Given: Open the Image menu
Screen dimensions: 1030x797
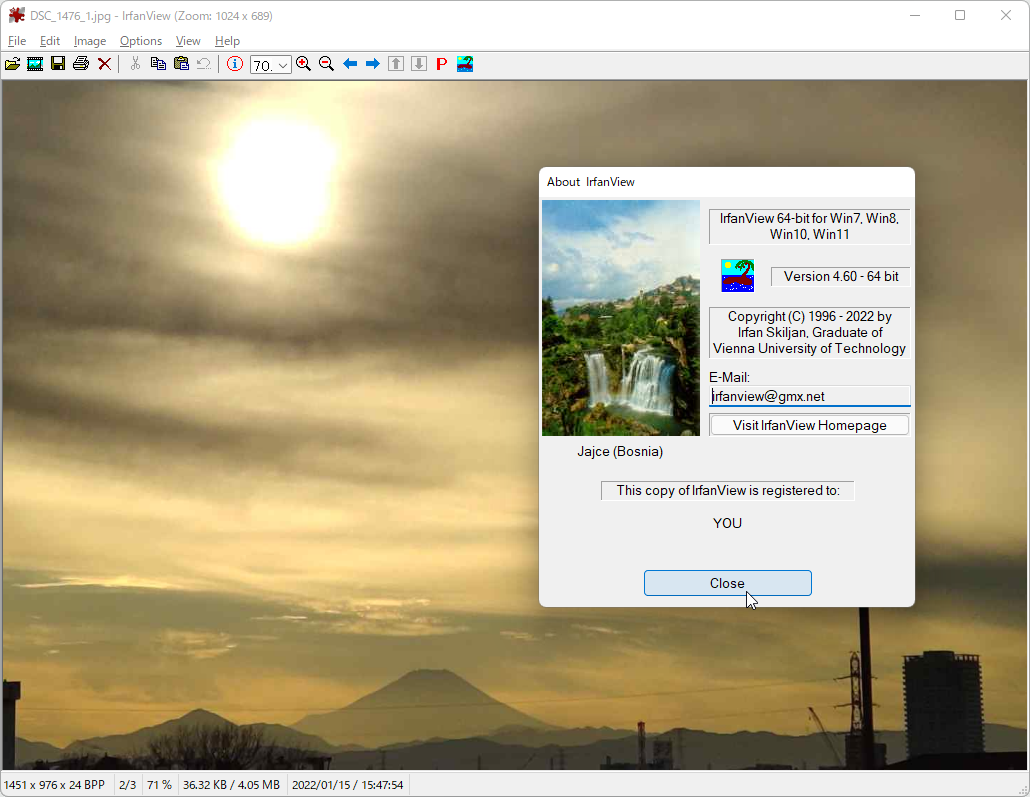Looking at the screenshot, I should pos(90,41).
